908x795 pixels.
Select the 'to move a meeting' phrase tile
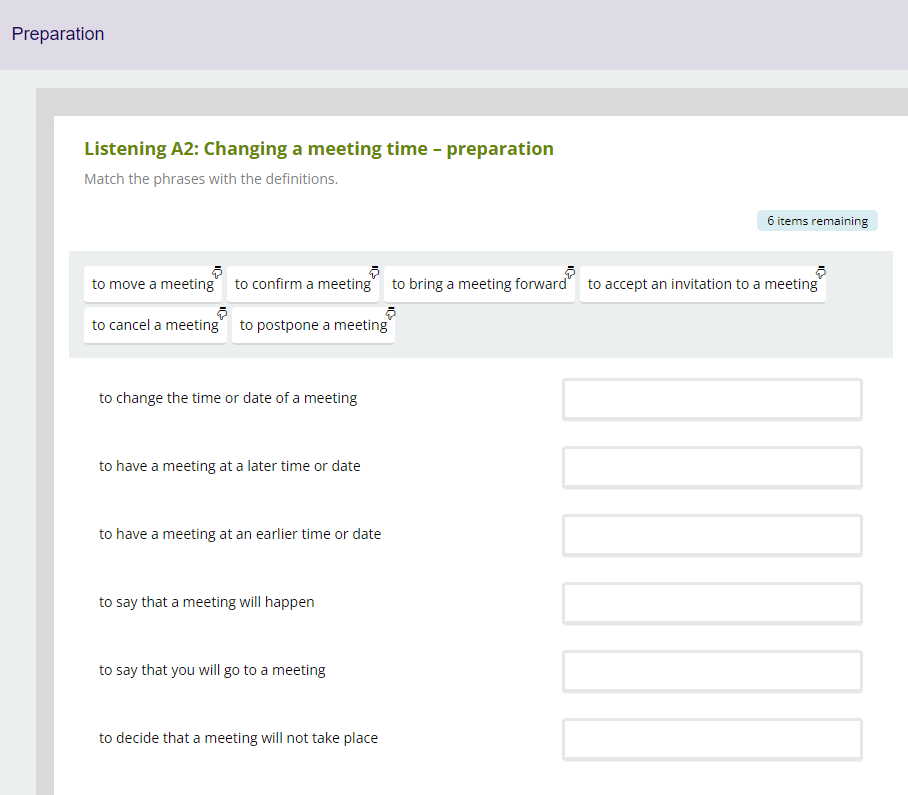(x=153, y=284)
